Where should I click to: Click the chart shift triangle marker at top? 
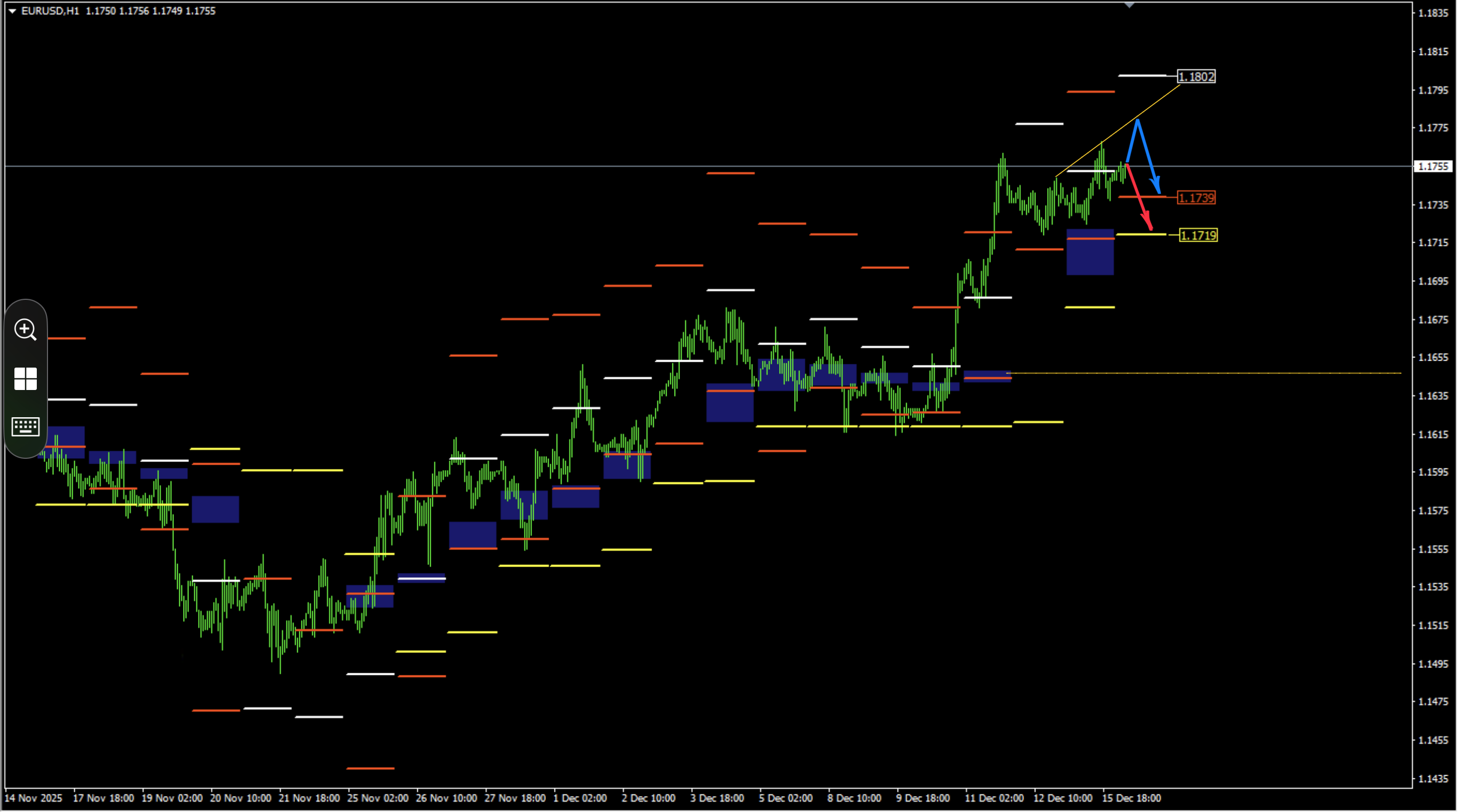[1129, 5]
